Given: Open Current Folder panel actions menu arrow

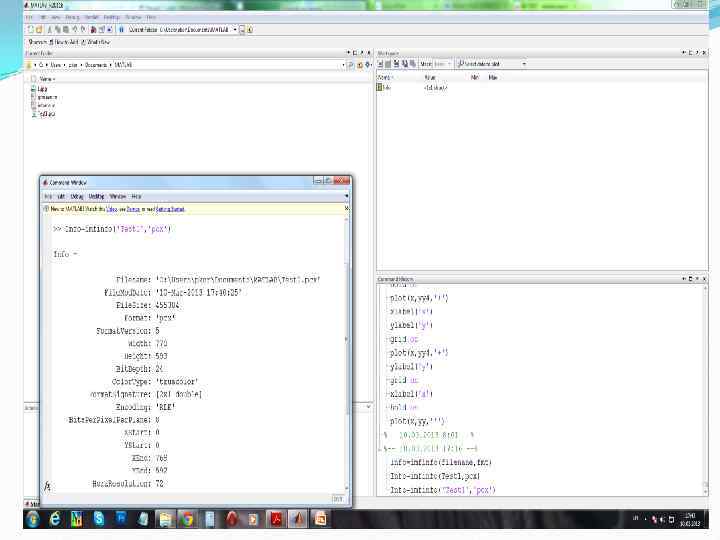Looking at the screenshot, I should (x=348, y=53).
